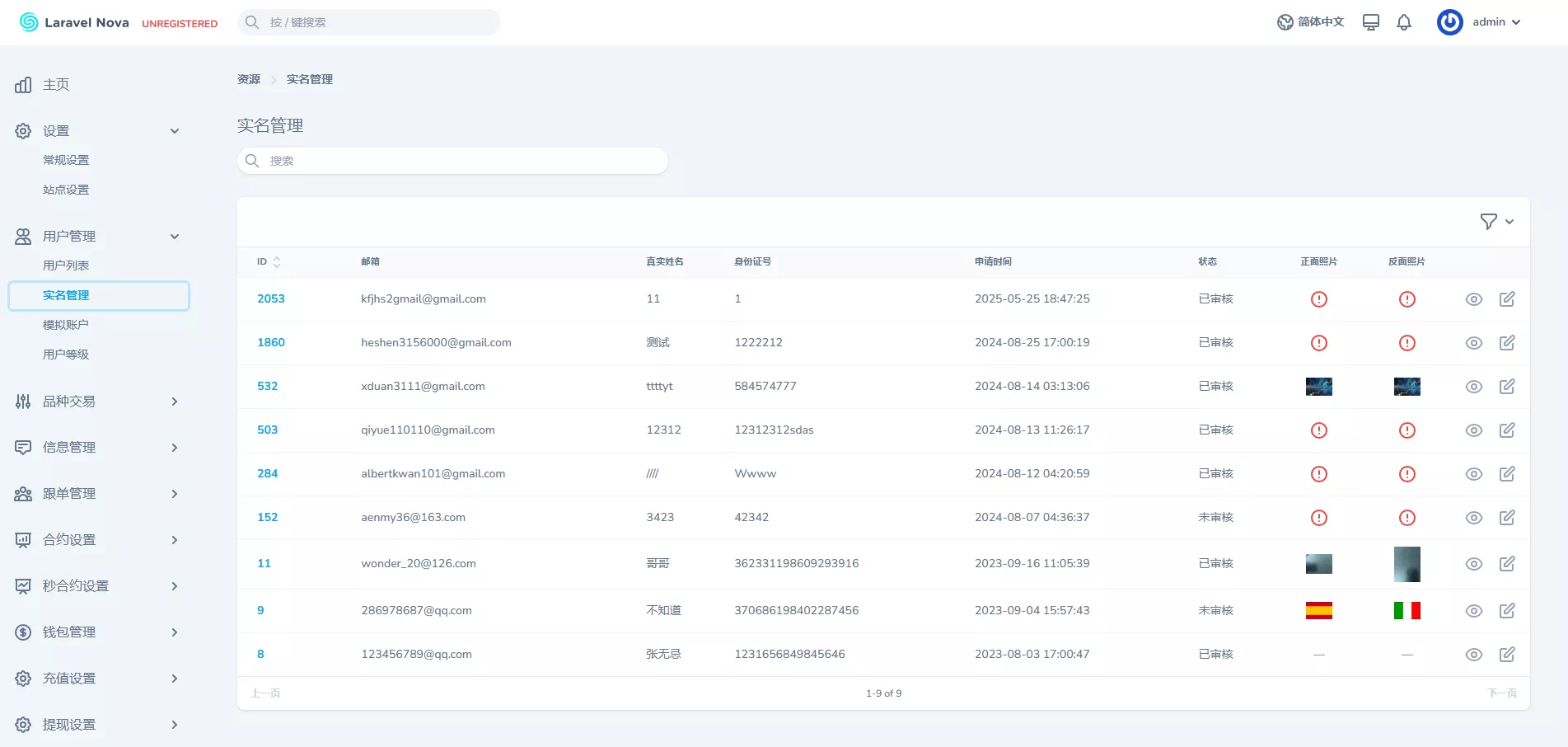
Task: Navigate to 资源 in the breadcrumb
Action: point(247,78)
